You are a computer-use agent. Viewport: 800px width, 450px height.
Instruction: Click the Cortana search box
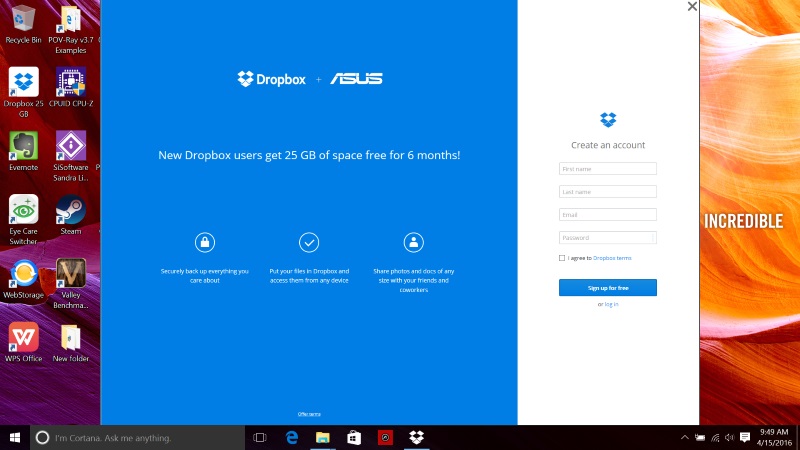(138, 438)
